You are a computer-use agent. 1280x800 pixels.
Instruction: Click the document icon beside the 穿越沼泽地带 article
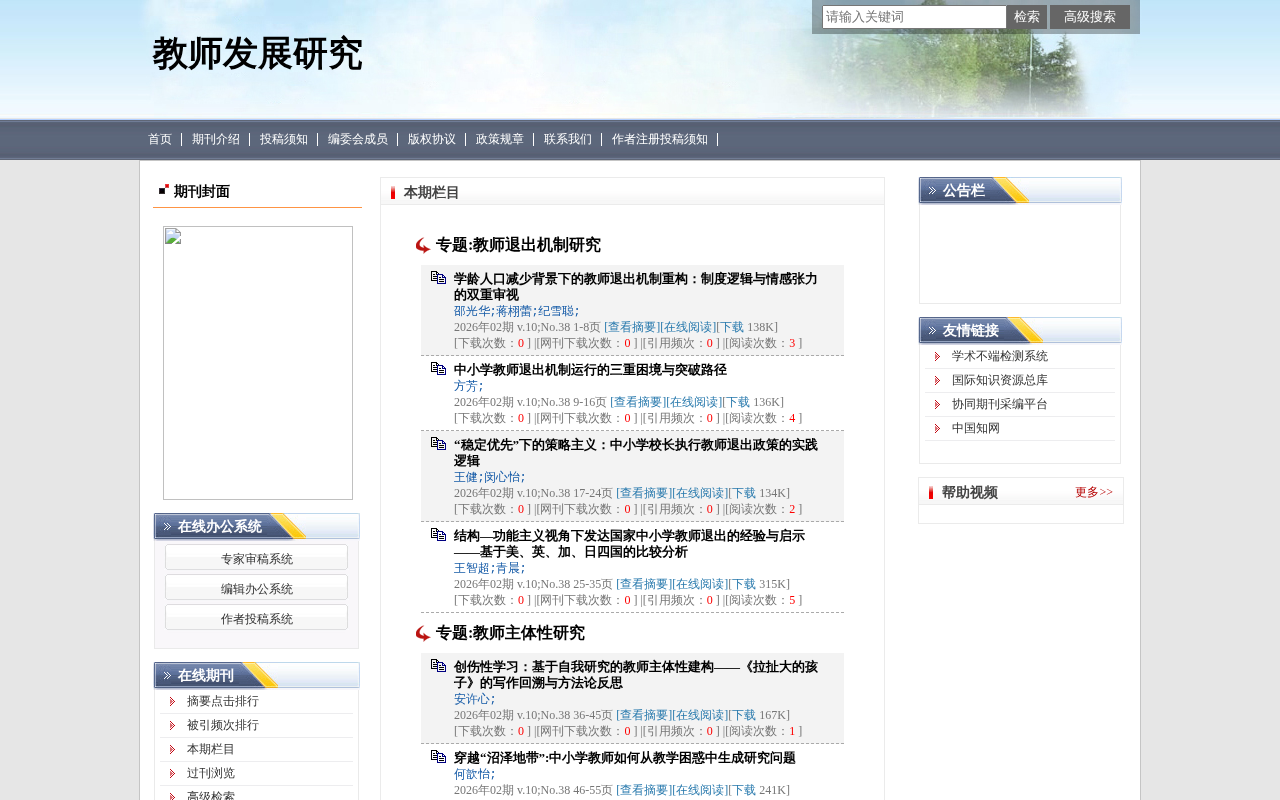(438, 756)
